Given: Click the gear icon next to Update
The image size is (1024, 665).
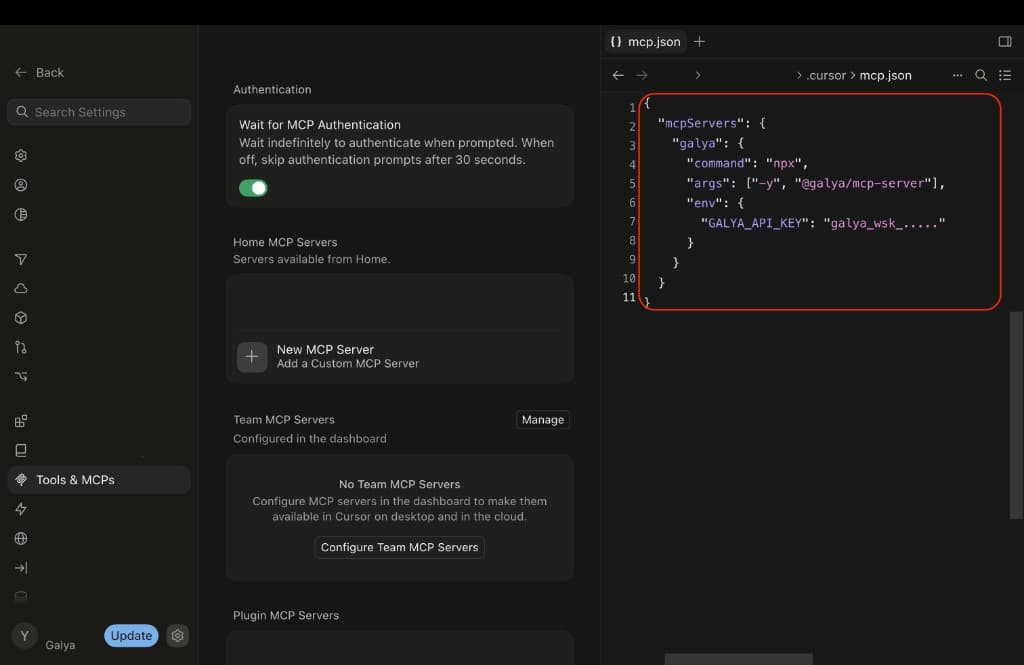Looking at the screenshot, I should point(177,636).
